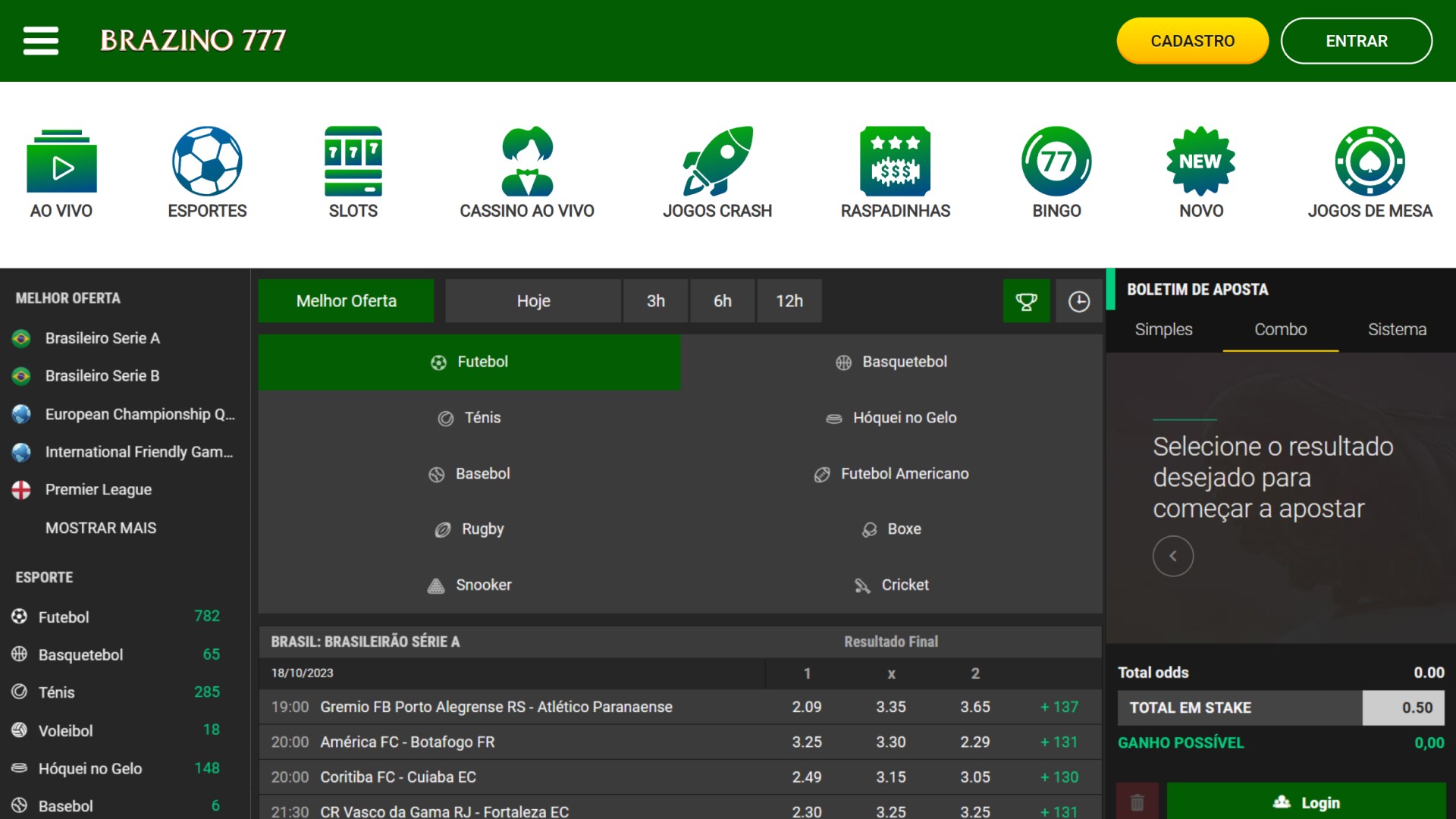Open the SLOTS machine icon

[353, 161]
